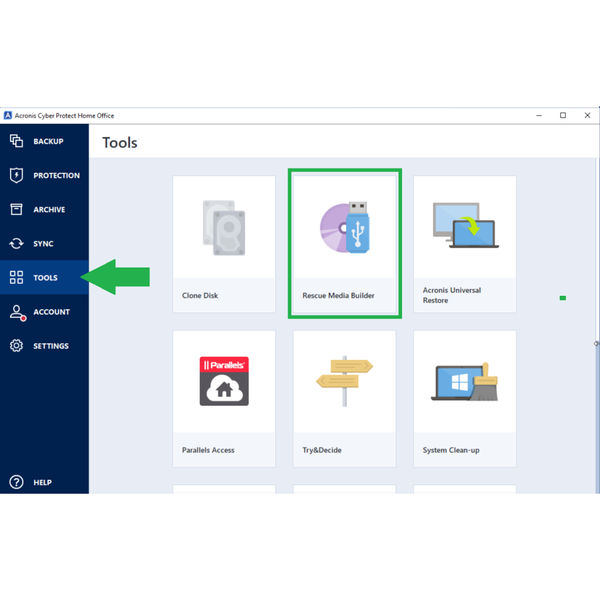The width and height of the screenshot is (600, 600).
Task: Select BACKUP label in sidebar
Action: 48,141
